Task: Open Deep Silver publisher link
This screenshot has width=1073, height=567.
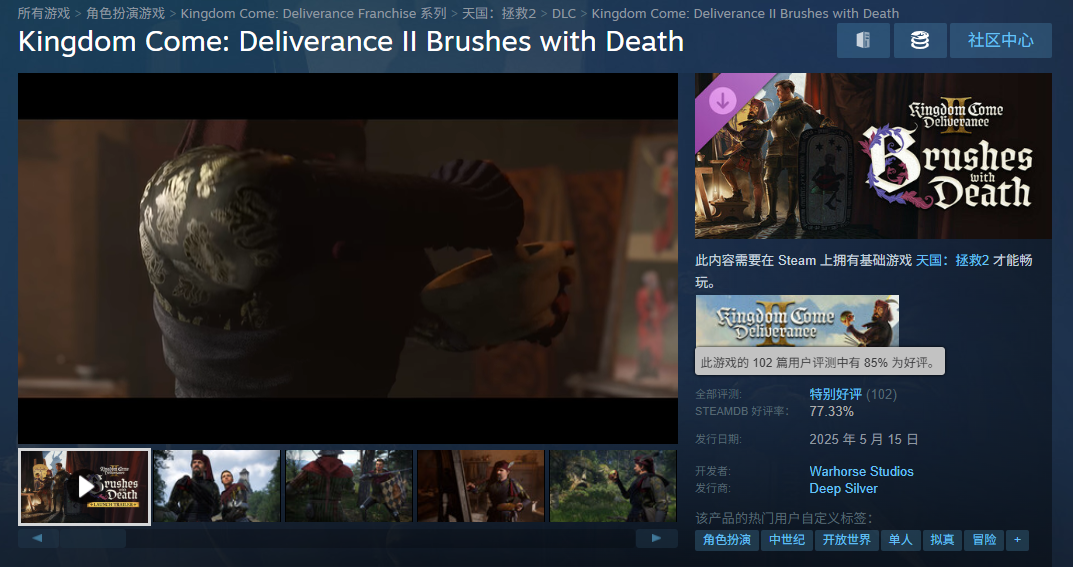Action: pyautogui.click(x=843, y=488)
